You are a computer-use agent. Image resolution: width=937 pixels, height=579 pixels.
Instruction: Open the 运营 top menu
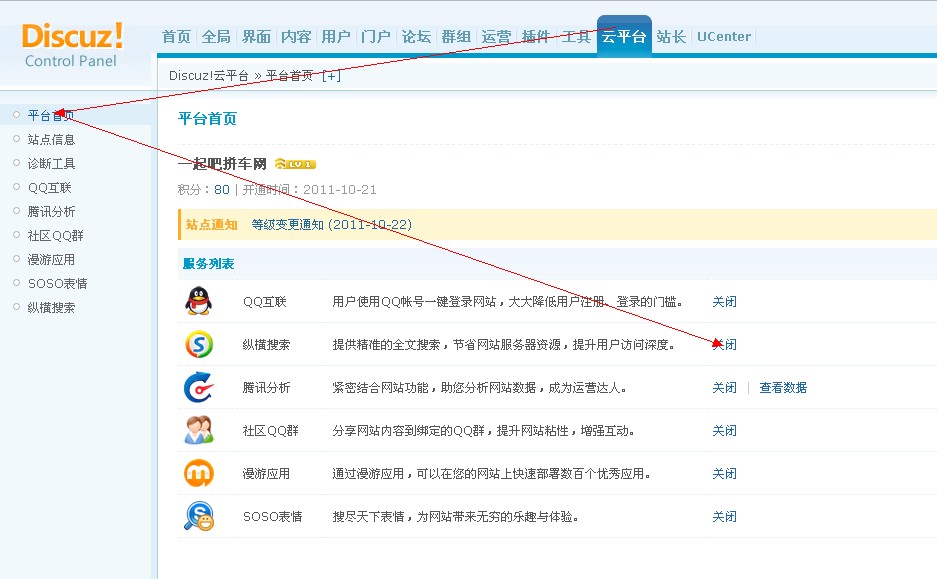click(x=496, y=37)
